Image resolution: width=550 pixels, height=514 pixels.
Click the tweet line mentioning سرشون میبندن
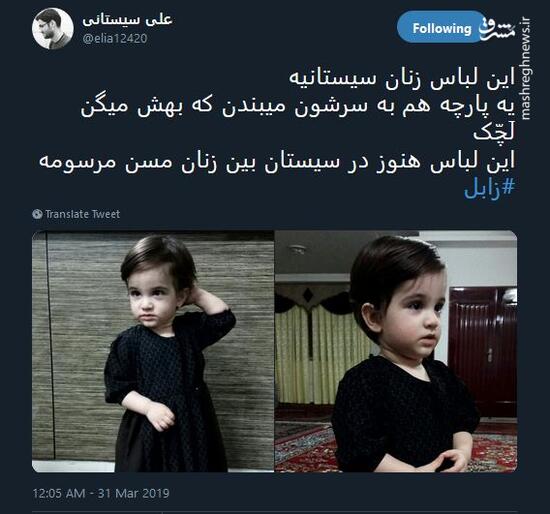pyautogui.click(x=298, y=106)
